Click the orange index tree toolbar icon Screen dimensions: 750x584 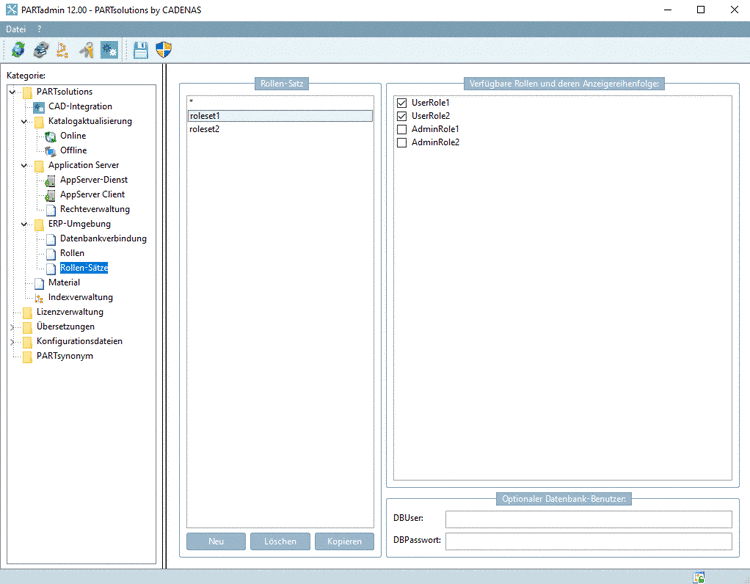(x=63, y=50)
